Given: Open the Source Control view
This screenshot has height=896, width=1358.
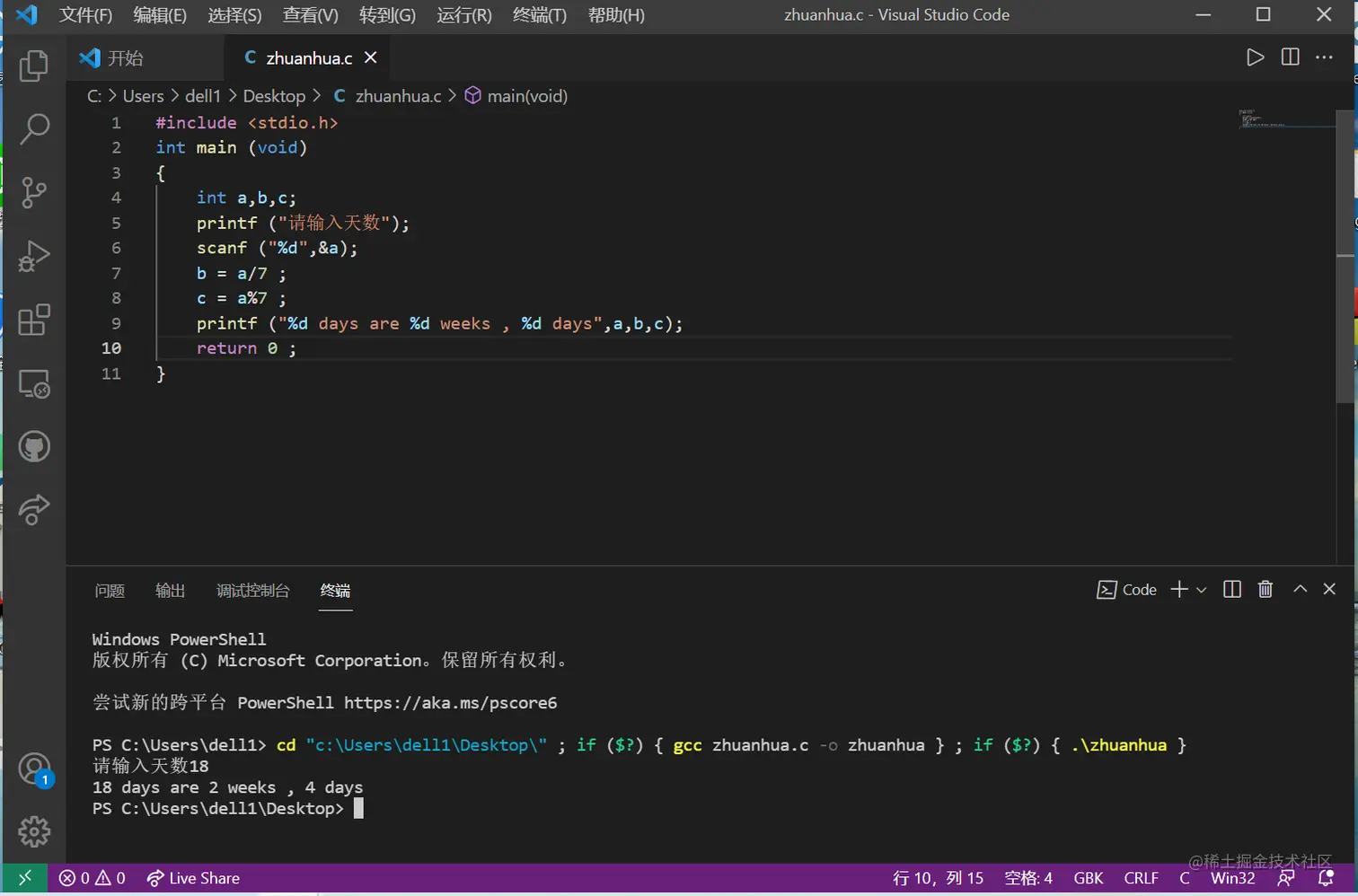Looking at the screenshot, I should pyautogui.click(x=34, y=193).
